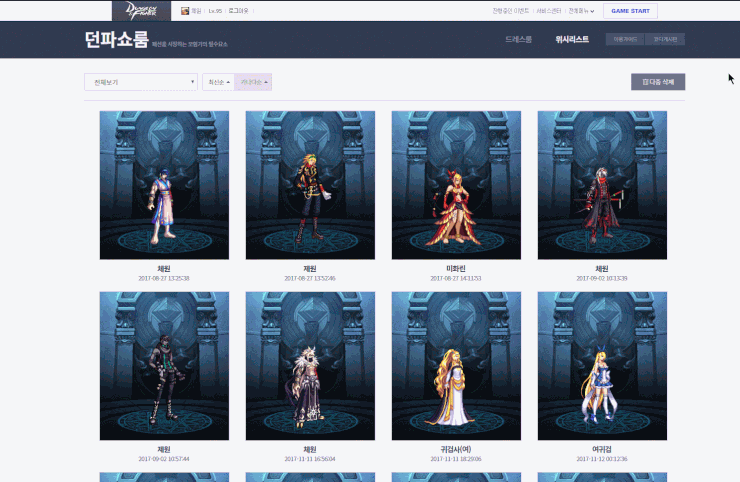Toggle the 카테고리순 sort option
The height and width of the screenshot is (482, 740).
[x=253, y=82]
